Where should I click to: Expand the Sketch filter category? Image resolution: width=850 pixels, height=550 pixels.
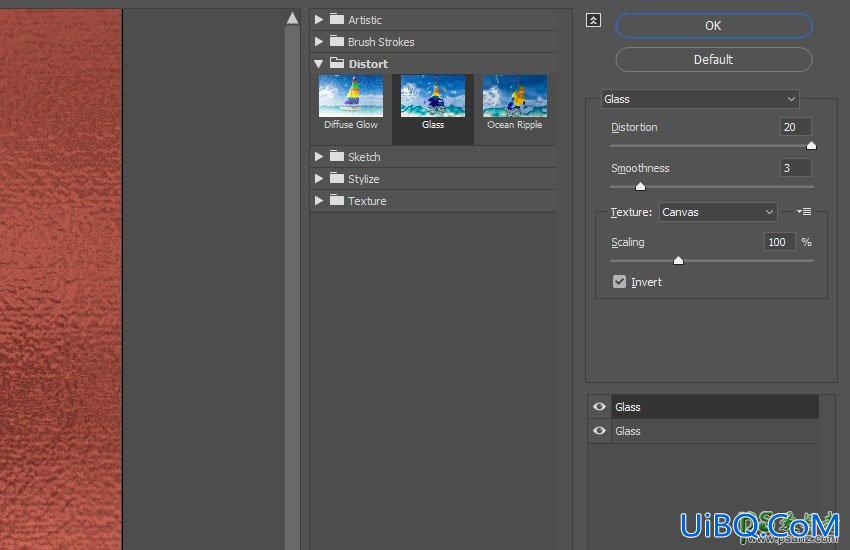[319, 156]
